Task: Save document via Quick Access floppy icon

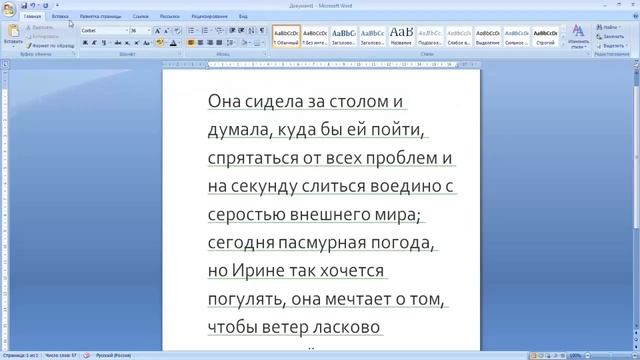Action: pyautogui.click(x=24, y=5)
